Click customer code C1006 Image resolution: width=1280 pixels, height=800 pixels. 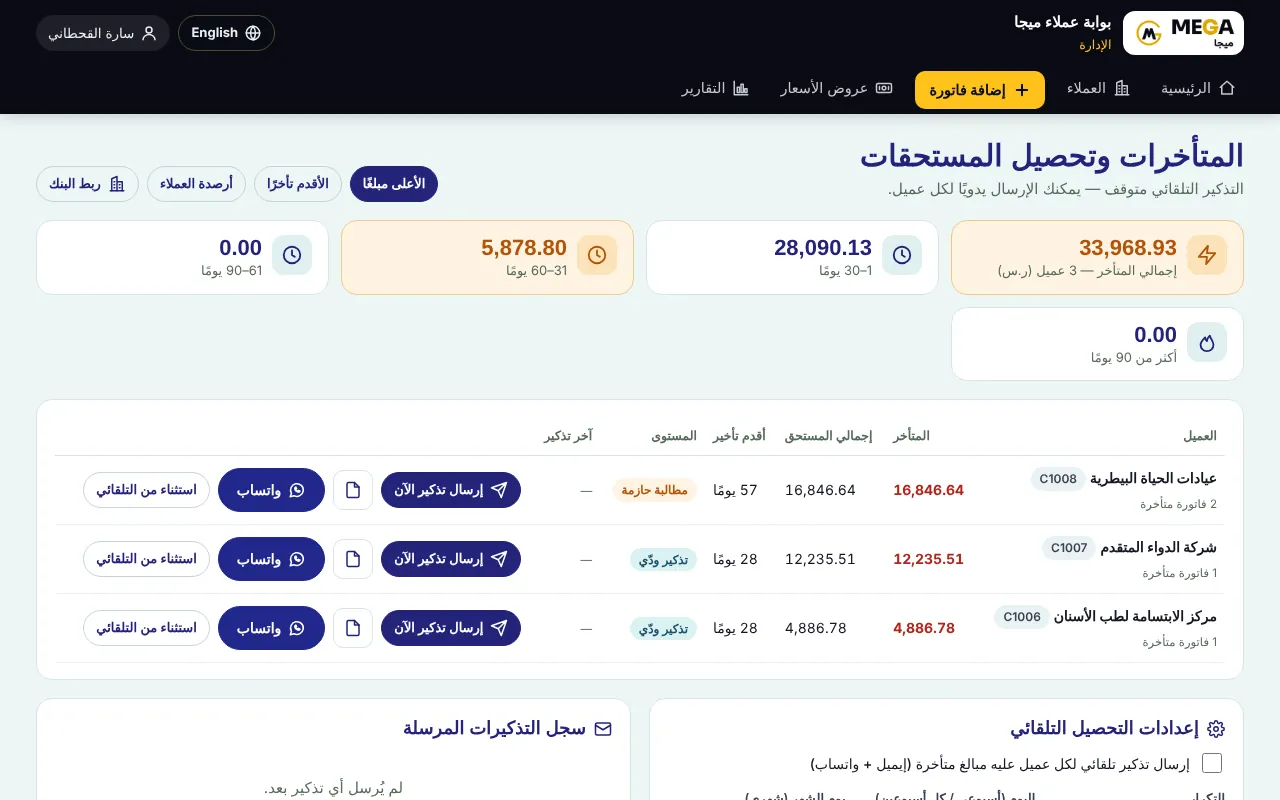pos(1022,617)
